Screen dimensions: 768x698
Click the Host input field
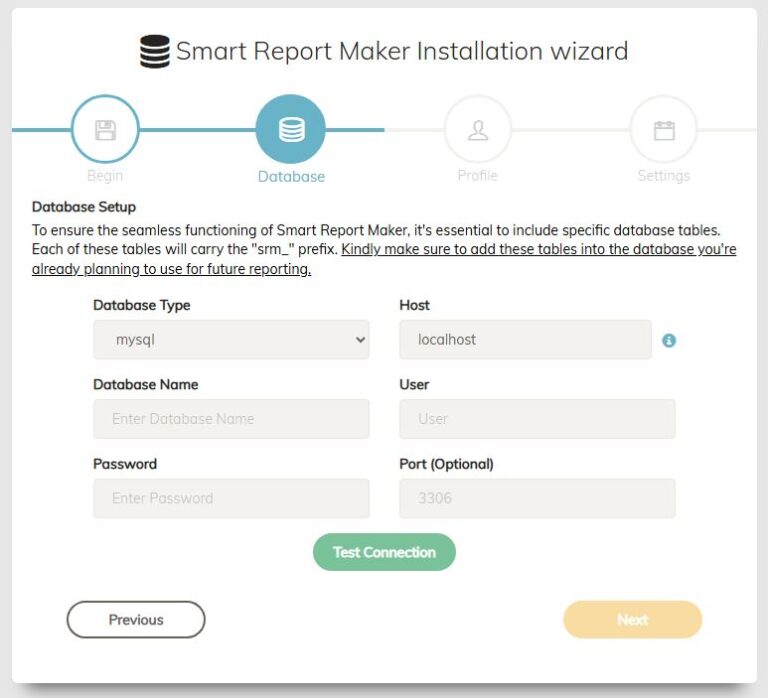tap(525, 339)
